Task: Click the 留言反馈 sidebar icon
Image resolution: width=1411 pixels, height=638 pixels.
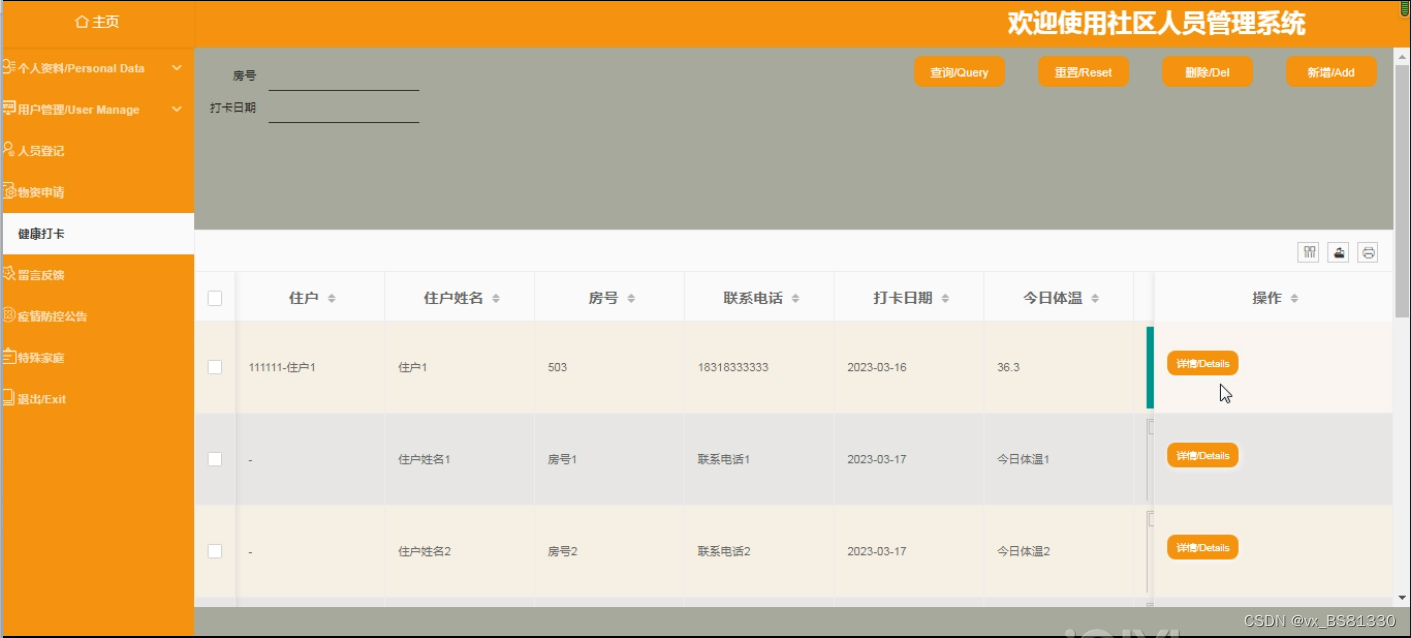Action: coord(8,273)
